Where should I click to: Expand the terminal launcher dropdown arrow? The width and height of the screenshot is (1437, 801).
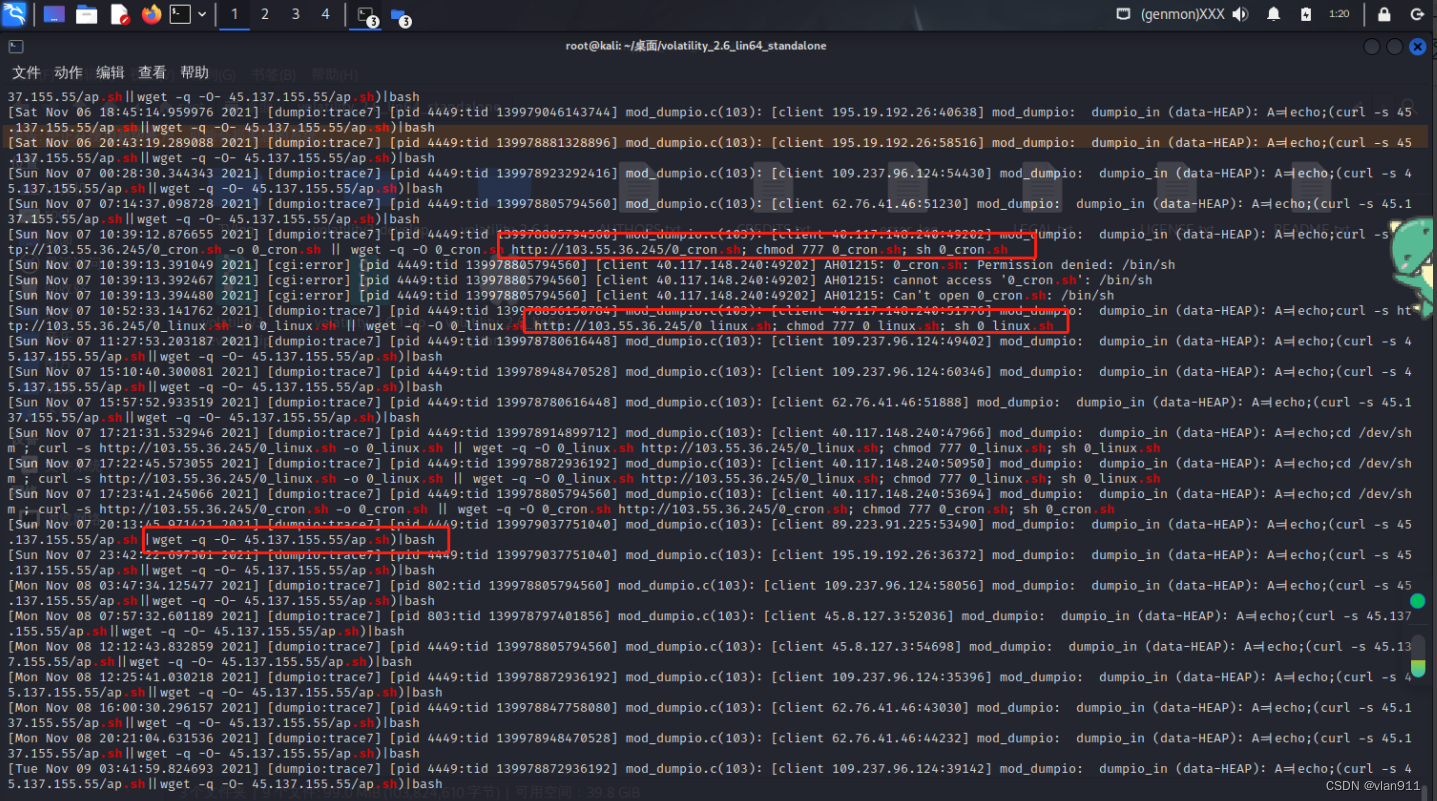pyautogui.click(x=202, y=14)
